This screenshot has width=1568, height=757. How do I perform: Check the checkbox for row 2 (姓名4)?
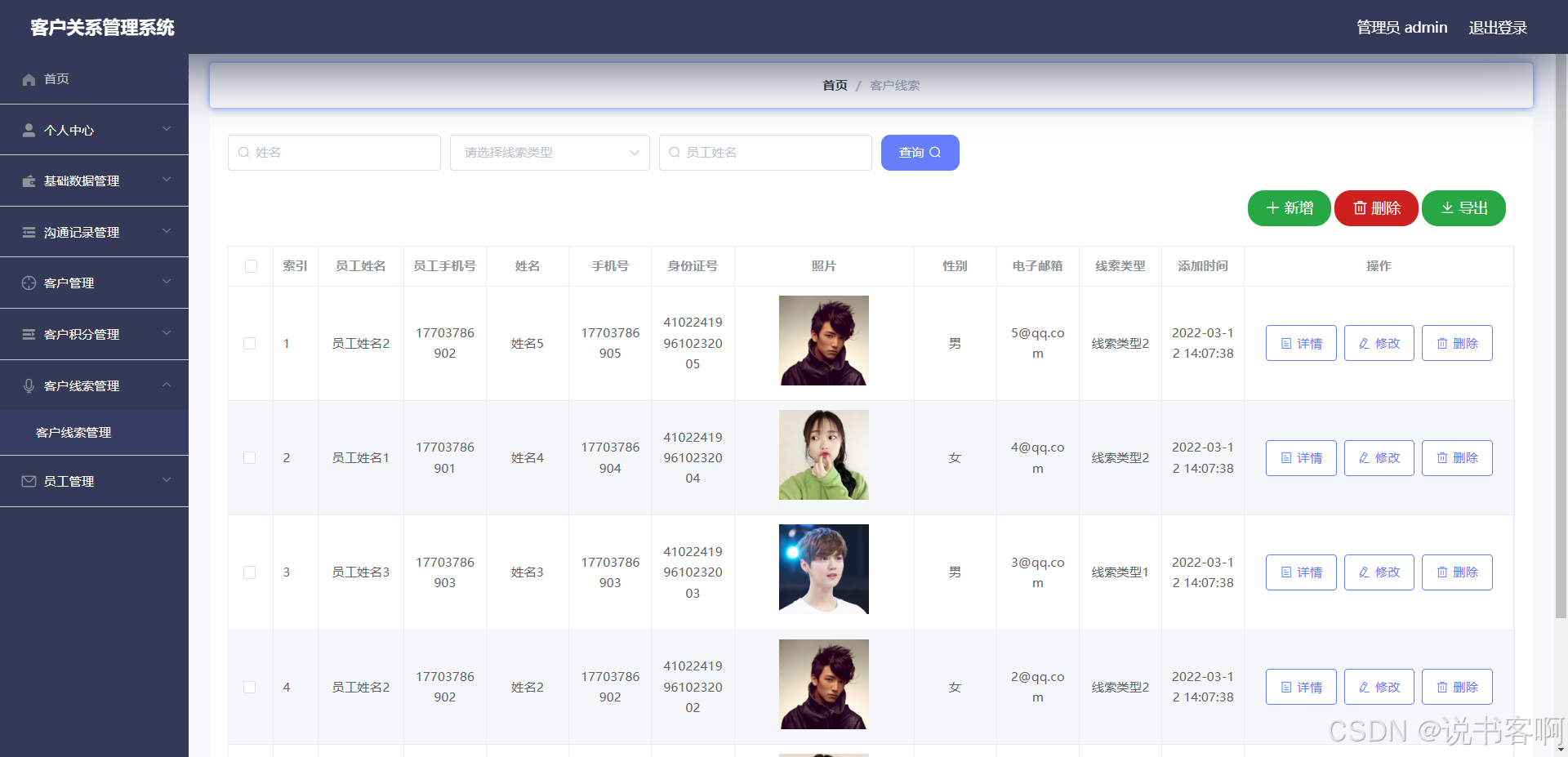coord(250,458)
